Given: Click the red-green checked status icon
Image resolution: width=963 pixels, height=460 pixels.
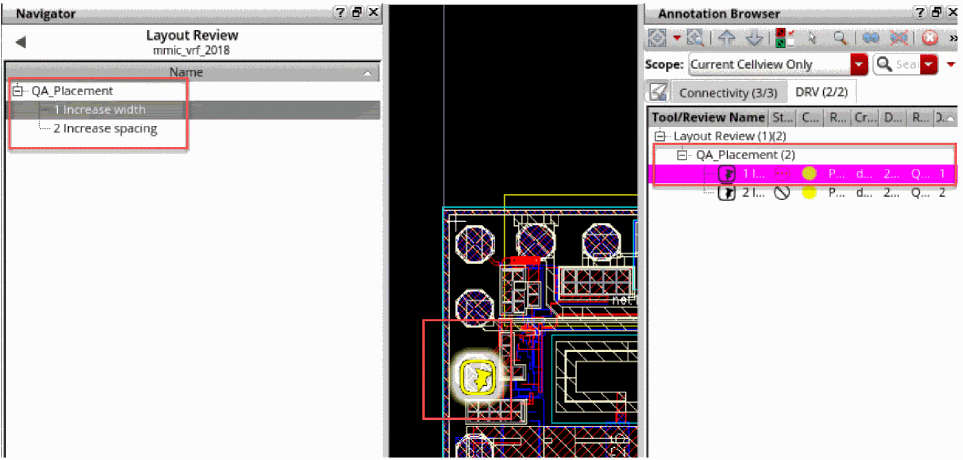Looking at the screenshot, I should pyautogui.click(x=784, y=38).
